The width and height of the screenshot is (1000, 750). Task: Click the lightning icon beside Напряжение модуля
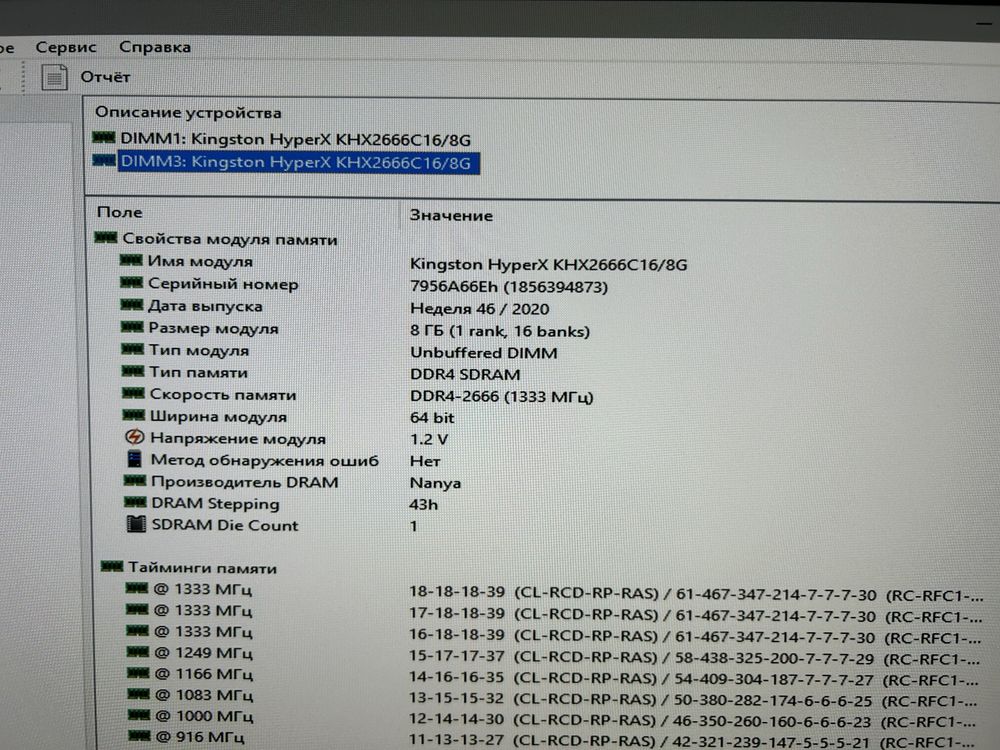coord(134,437)
